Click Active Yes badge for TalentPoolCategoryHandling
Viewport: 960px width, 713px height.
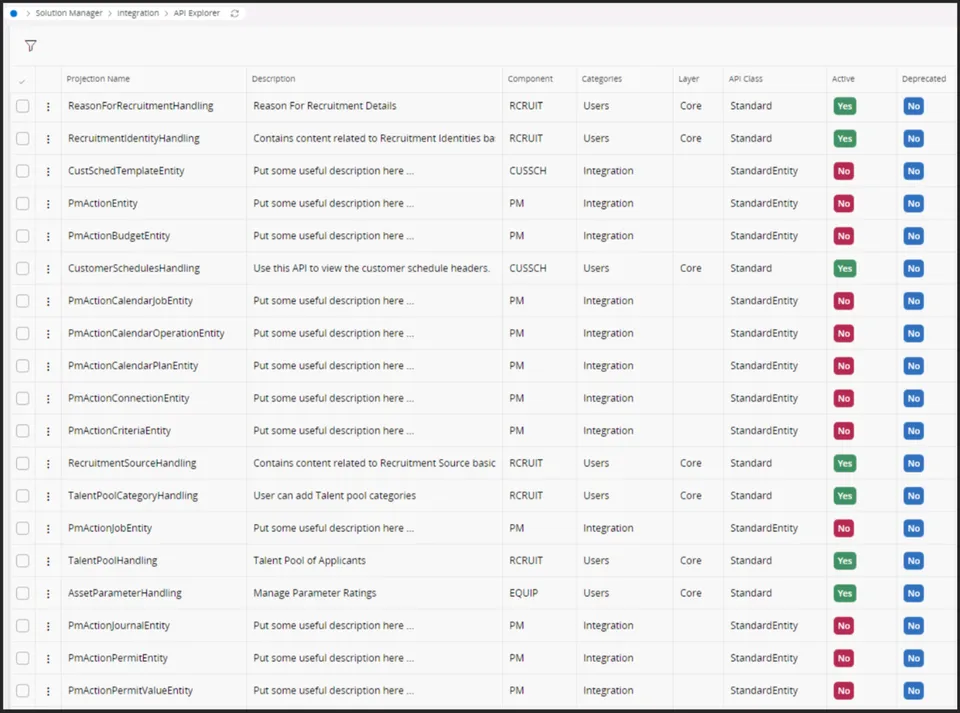click(x=844, y=496)
